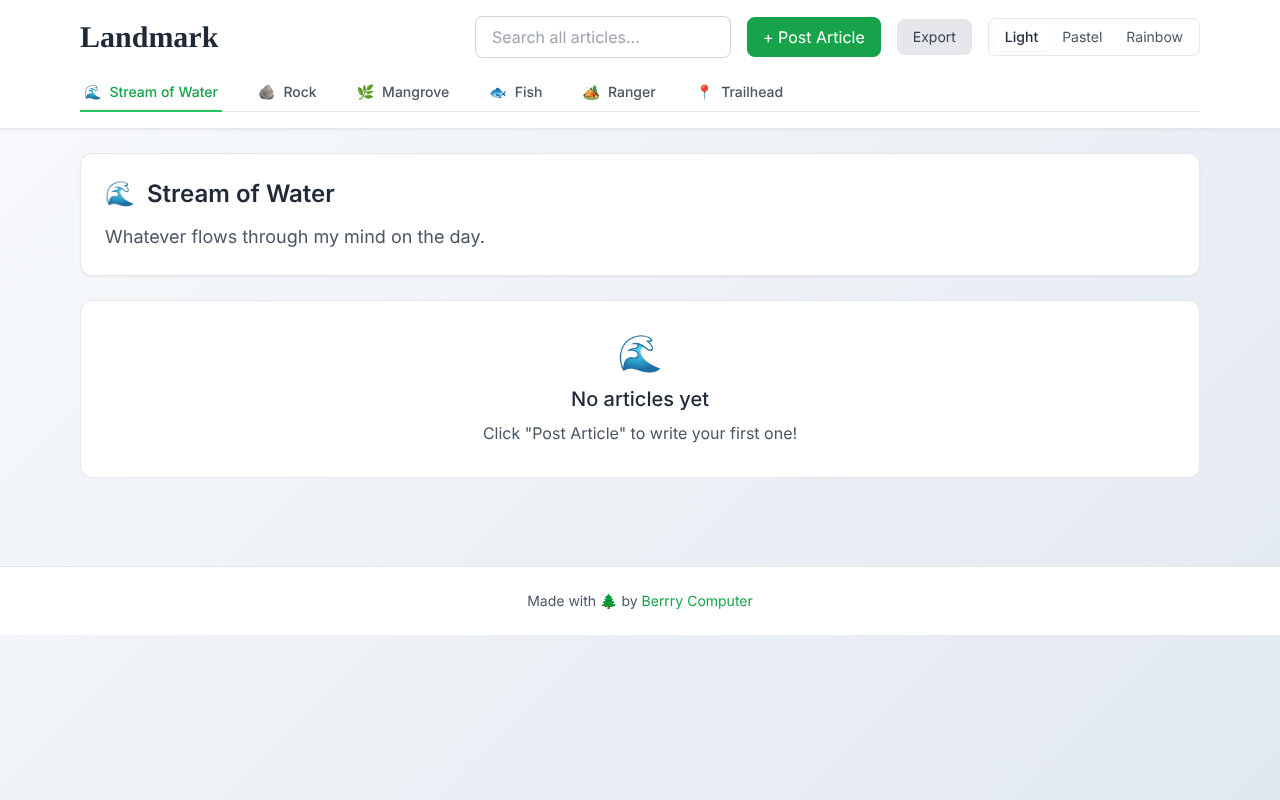Click the fish icon in tab bar
Viewport: 1280px width, 800px height.
point(498,92)
